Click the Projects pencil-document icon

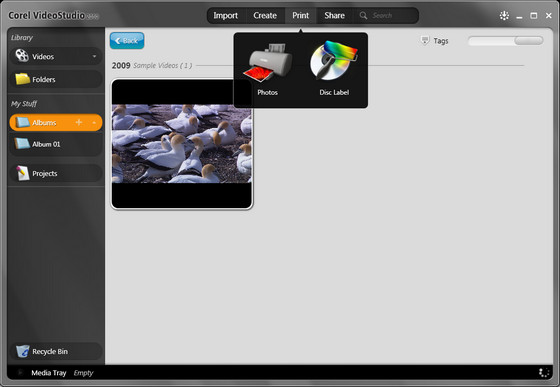[22, 173]
